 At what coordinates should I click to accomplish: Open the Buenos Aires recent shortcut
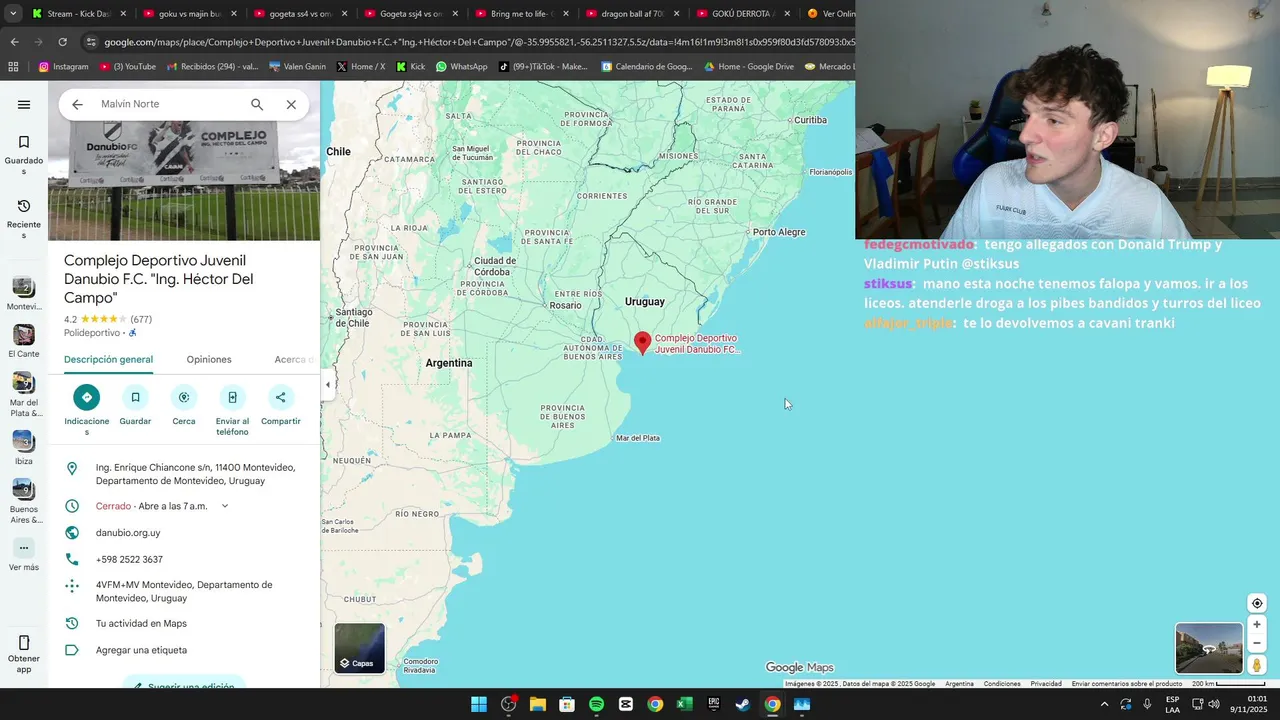click(24, 501)
